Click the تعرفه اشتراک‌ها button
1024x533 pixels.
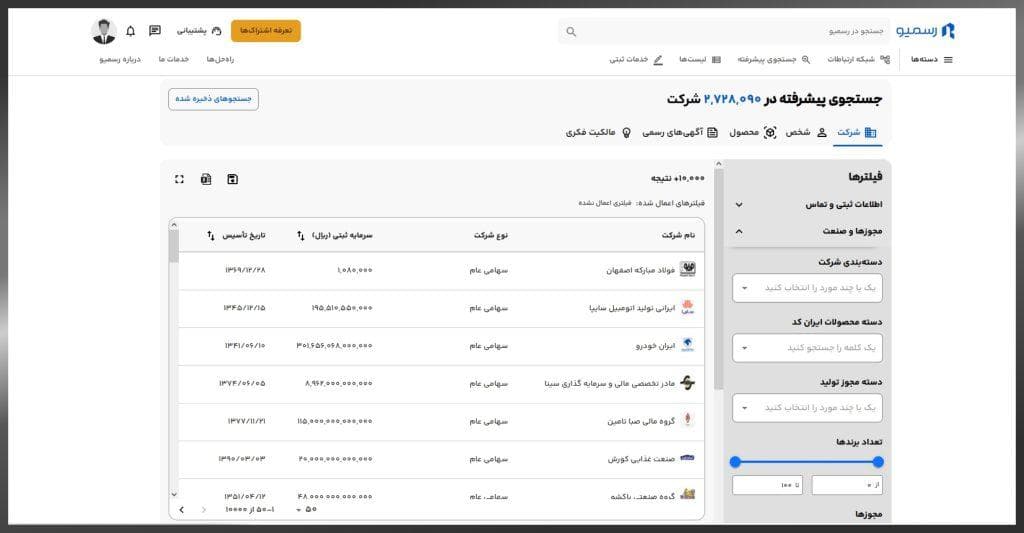tap(266, 31)
